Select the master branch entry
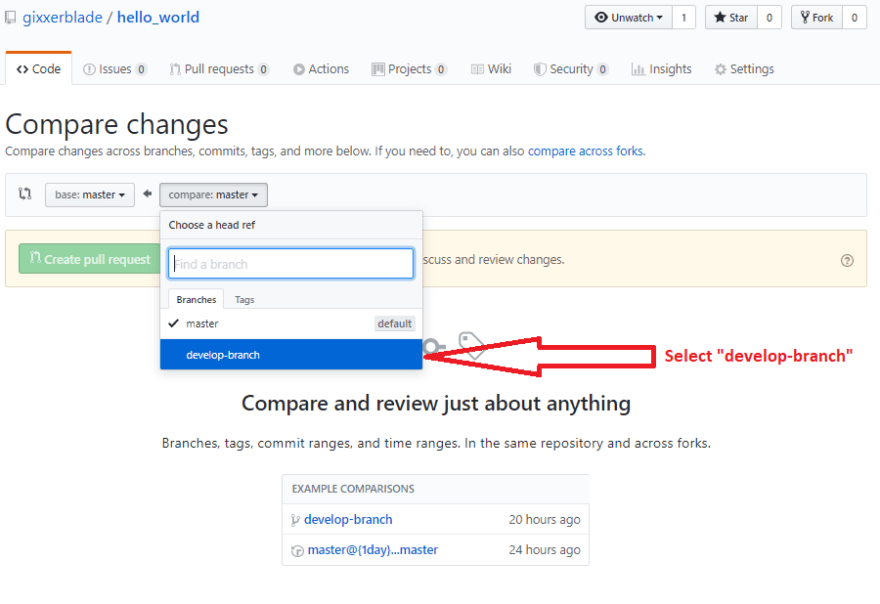Screen dimensions: 880x604 coord(291,323)
